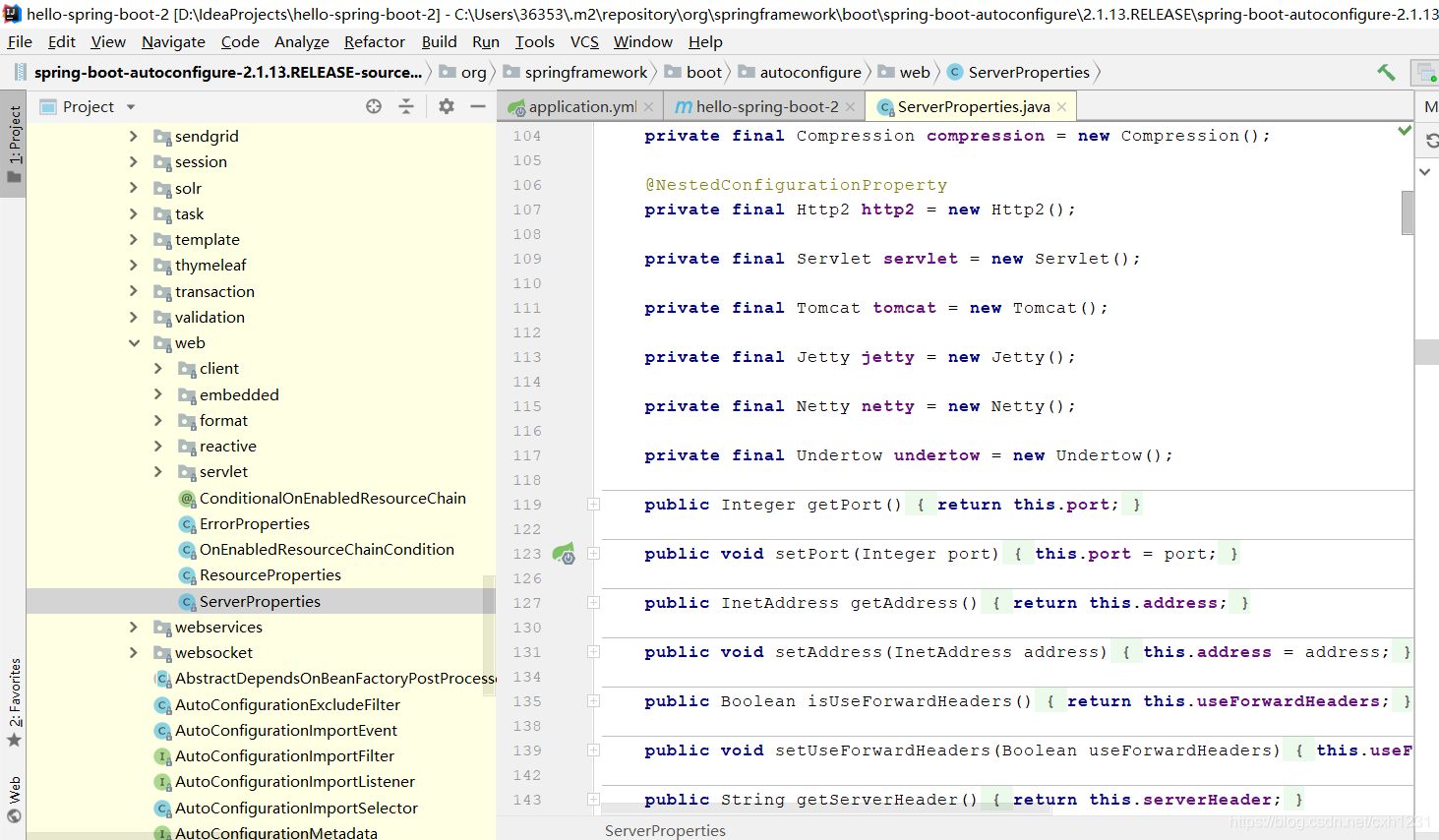Open the Window menu

642,41
